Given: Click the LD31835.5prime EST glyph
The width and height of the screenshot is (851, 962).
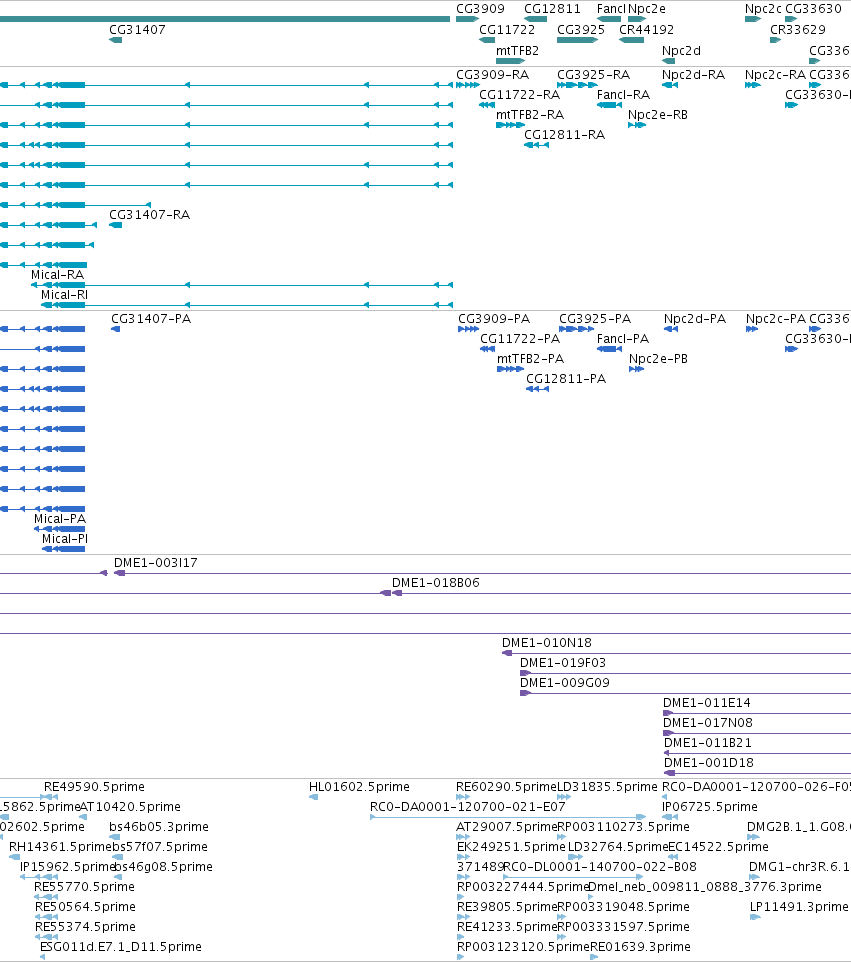Looking at the screenshot, I should pos(564,797).
